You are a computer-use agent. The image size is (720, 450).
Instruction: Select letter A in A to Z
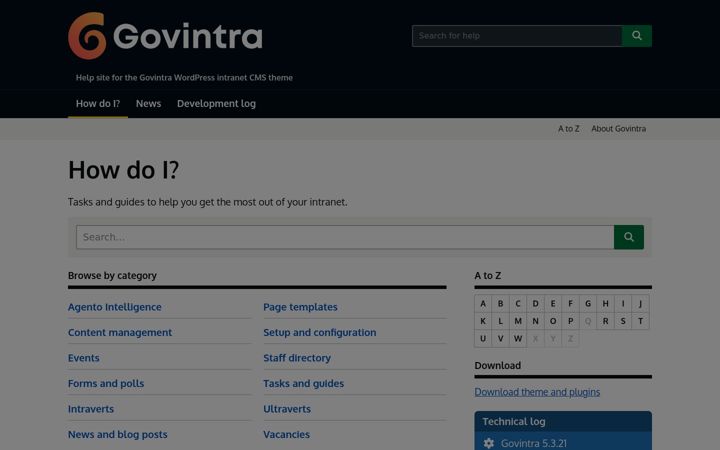point(483,304)
